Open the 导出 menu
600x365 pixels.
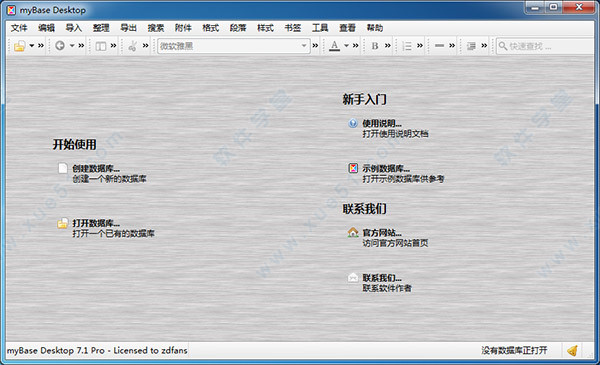(x=128, y=28)
